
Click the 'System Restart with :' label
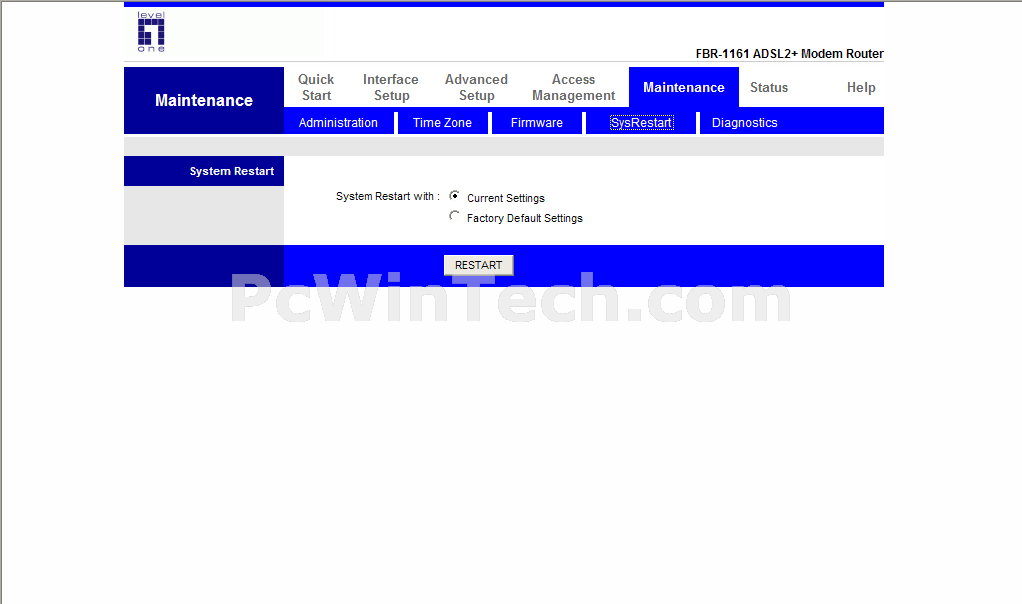(x=388, y=196)
